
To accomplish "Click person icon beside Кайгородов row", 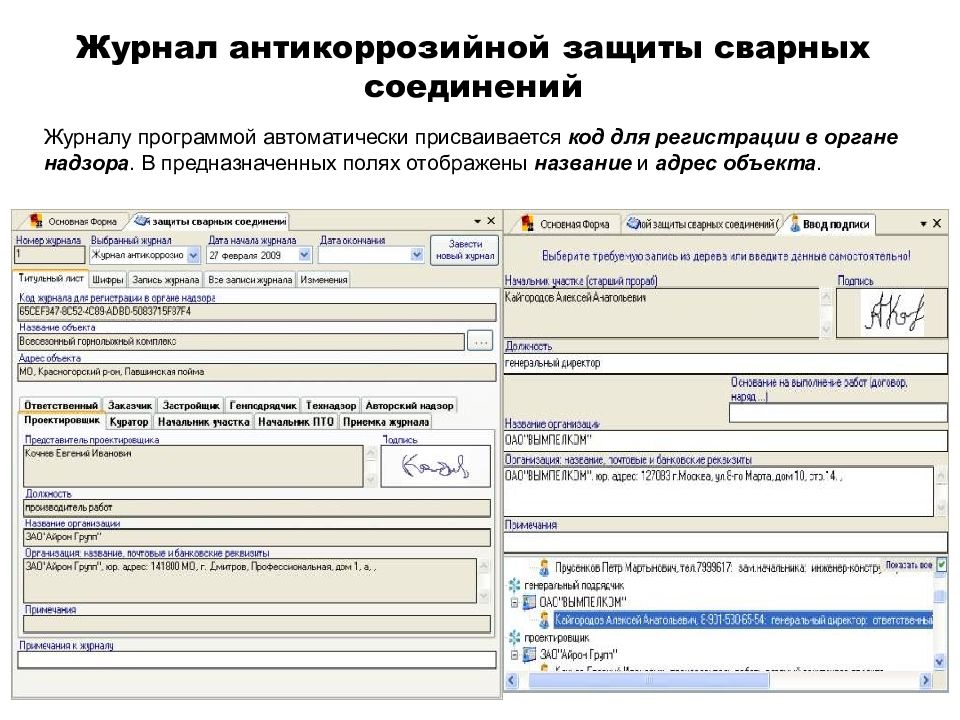I will click(x=544, y=620).
